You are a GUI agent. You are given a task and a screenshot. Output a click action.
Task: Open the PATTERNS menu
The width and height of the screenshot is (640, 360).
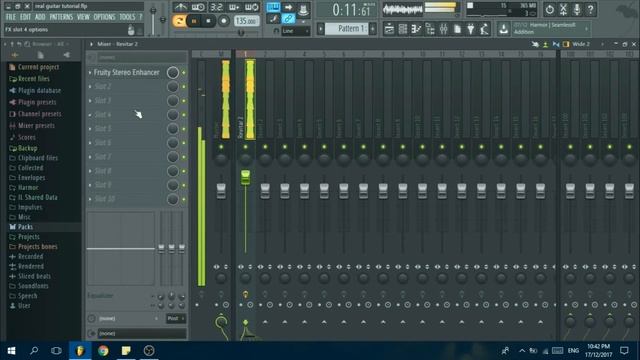click(x=61, y=17)
